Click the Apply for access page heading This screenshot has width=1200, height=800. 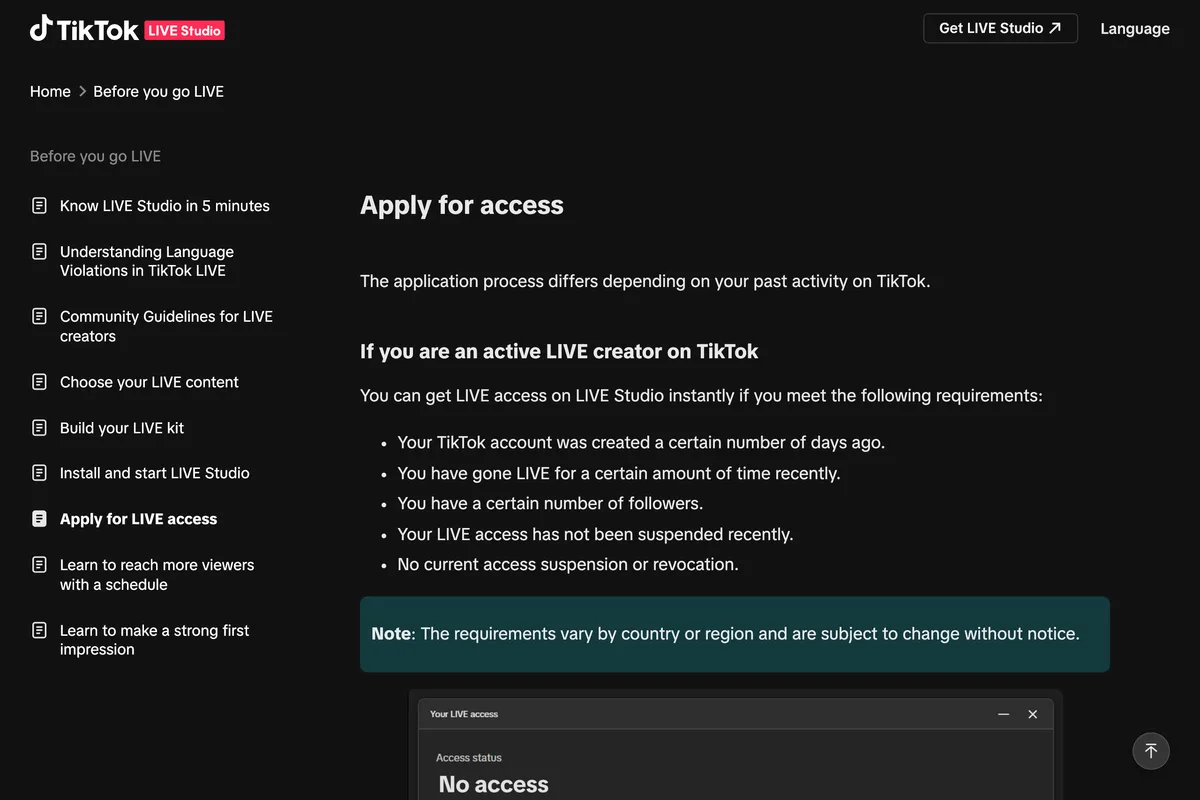click(x=462, y=205)
